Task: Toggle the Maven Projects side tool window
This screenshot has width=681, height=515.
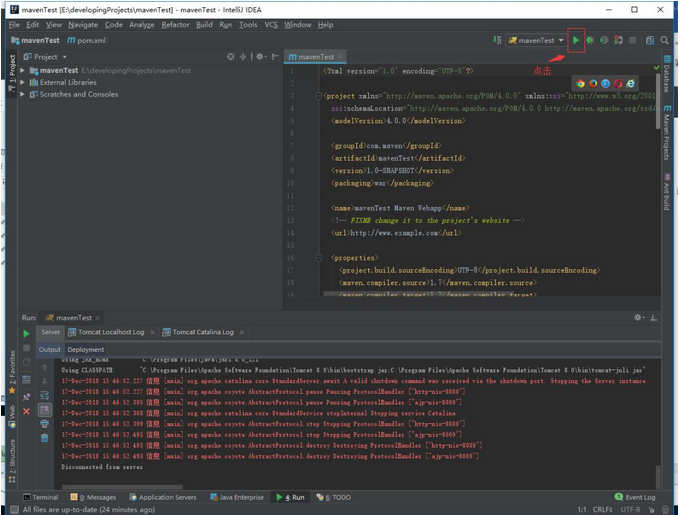Action: pyautogui.click(x=667, y=132)
